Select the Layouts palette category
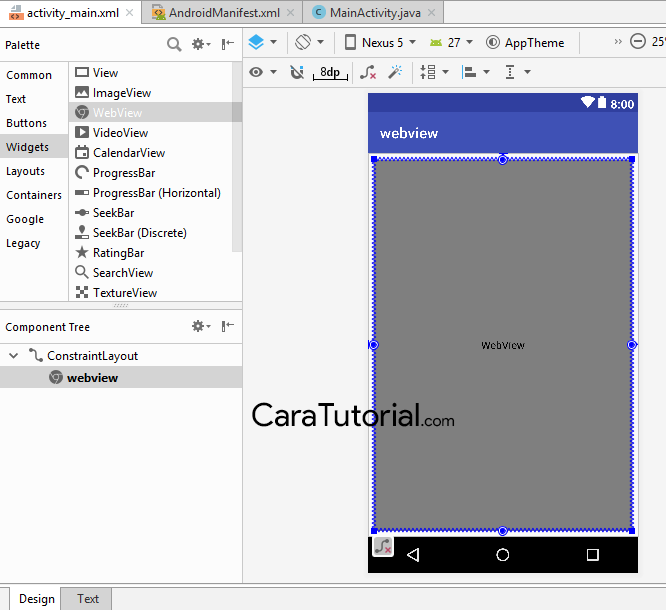This screenshot has width=666, height=610. (x=34, y=171)
